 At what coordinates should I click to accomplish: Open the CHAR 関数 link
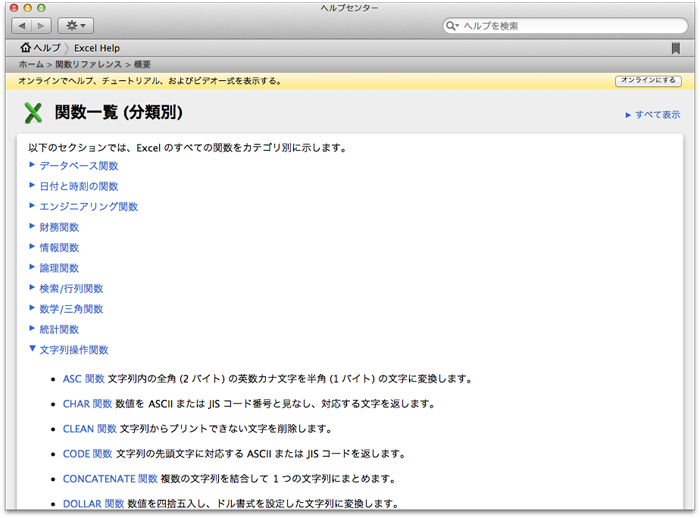pyautogui.click(x=88, y=404)
